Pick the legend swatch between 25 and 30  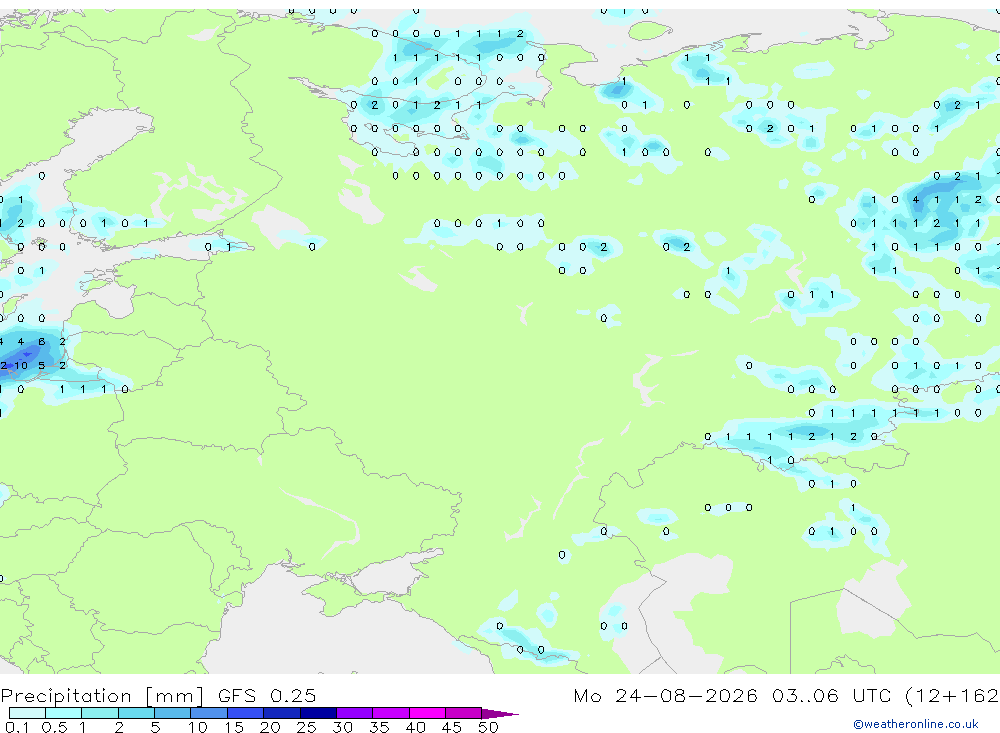318,713
